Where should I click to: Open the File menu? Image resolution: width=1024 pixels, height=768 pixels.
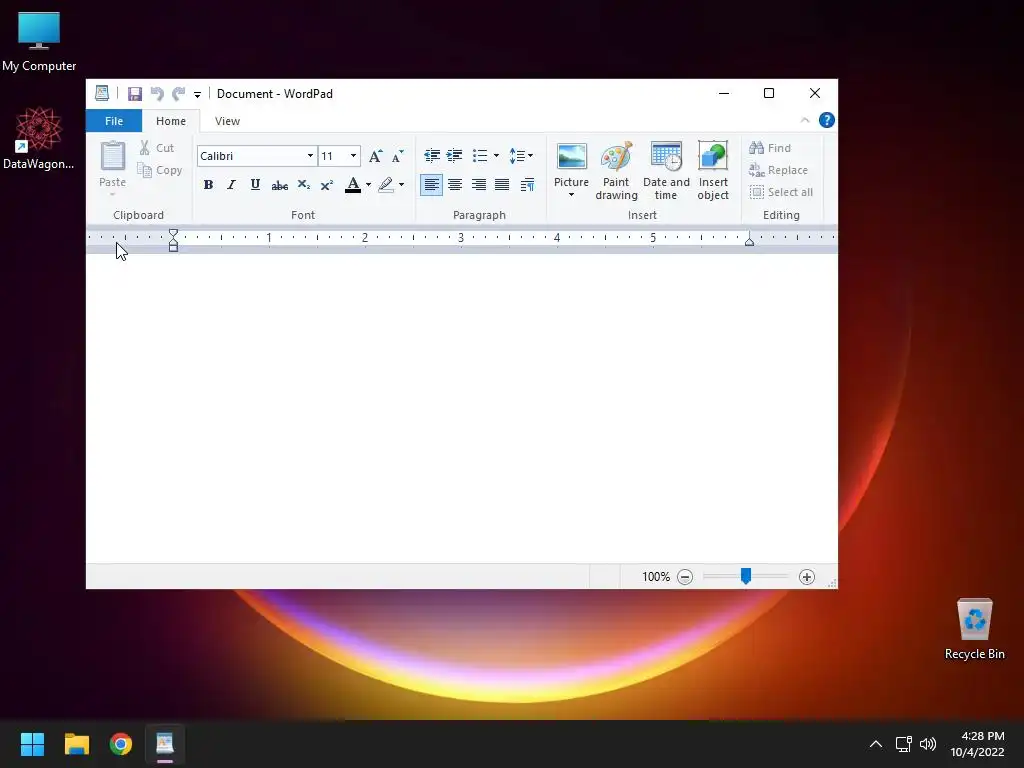[x=114, y=121]
